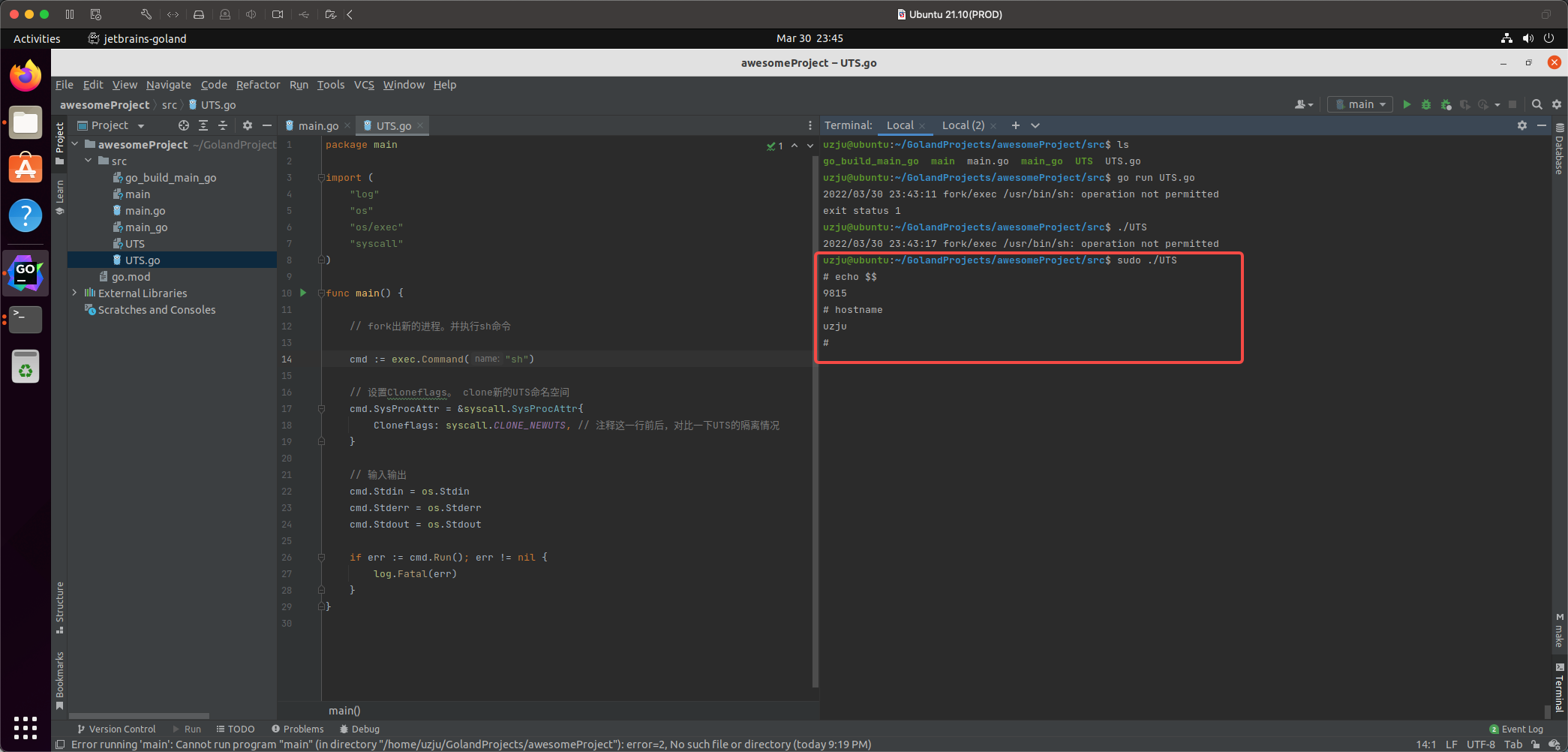Toggle the tool window bars button in the status bar corner
Screen dimensions: 1568x752
pyautogui.click(x=60, y=744)
